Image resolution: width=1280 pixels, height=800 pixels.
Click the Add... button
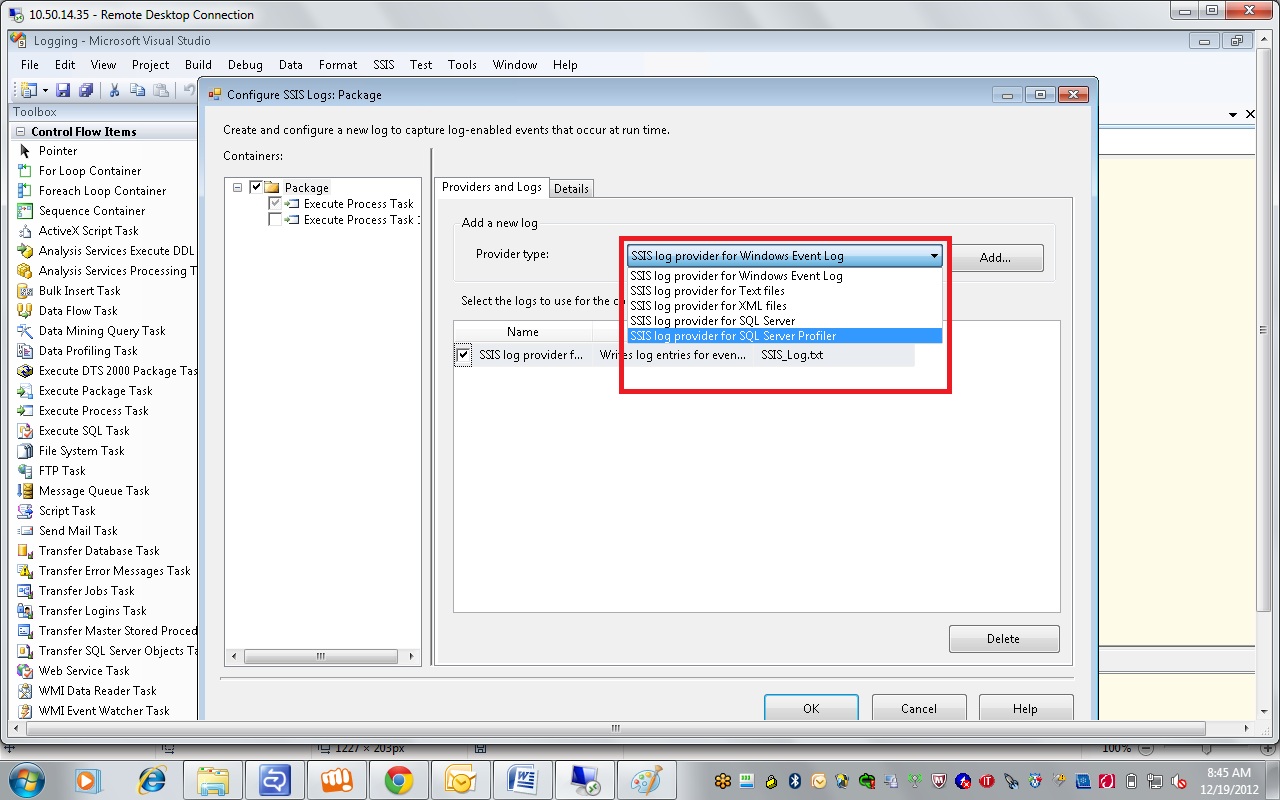tap(994, 257)
